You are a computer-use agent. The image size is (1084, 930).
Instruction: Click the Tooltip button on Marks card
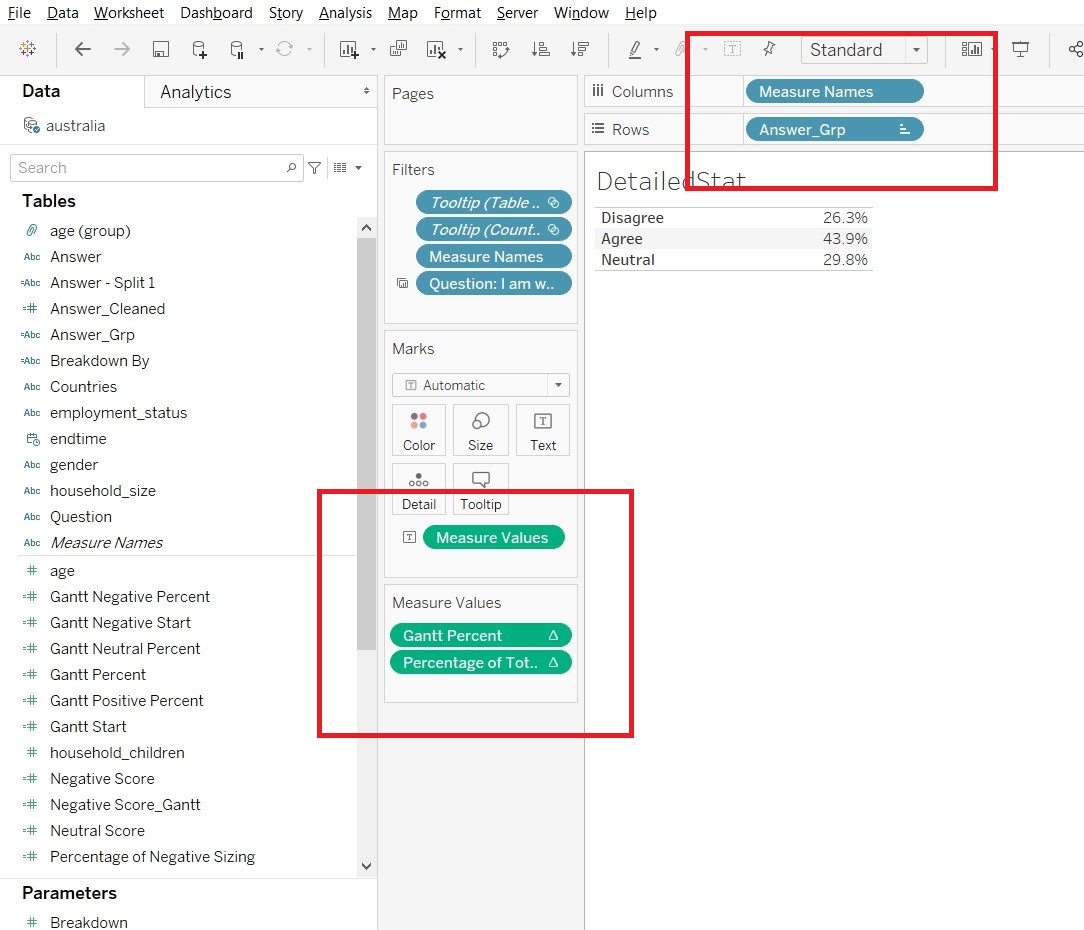[480, 489]
